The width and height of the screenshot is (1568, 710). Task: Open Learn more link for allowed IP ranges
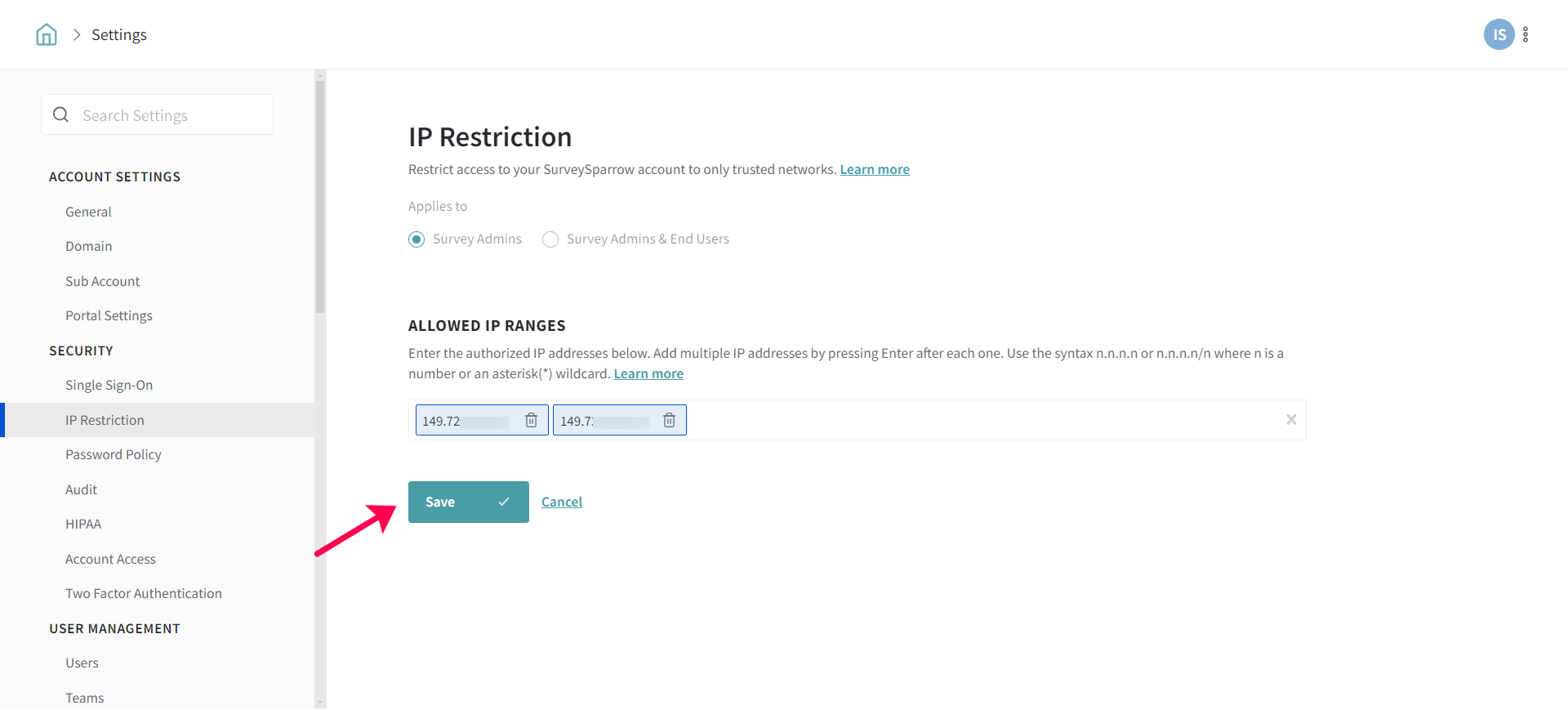(648, 373)
